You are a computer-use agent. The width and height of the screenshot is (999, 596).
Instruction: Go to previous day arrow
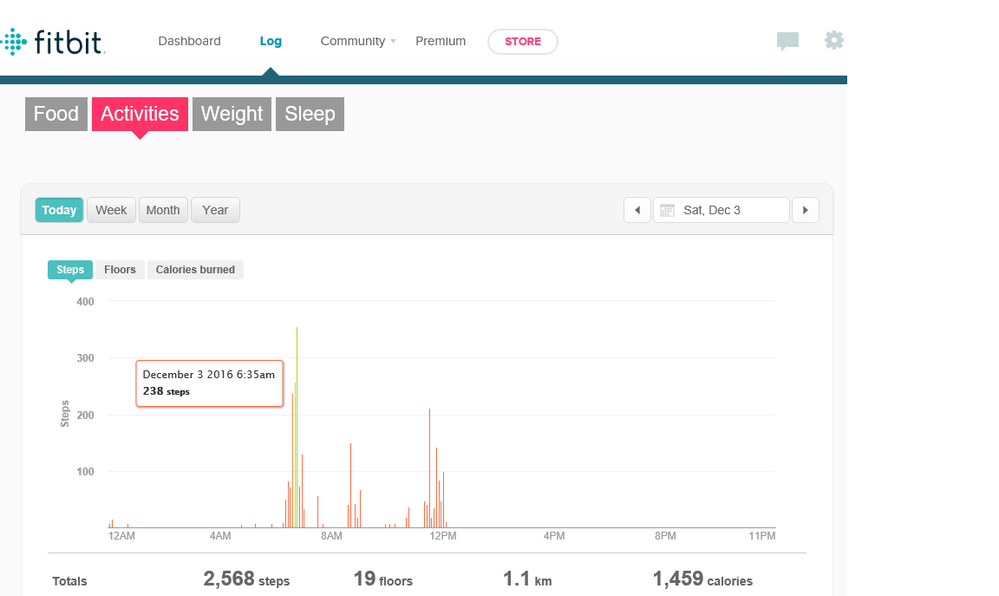pyautogui.click(x=637, y=210)
